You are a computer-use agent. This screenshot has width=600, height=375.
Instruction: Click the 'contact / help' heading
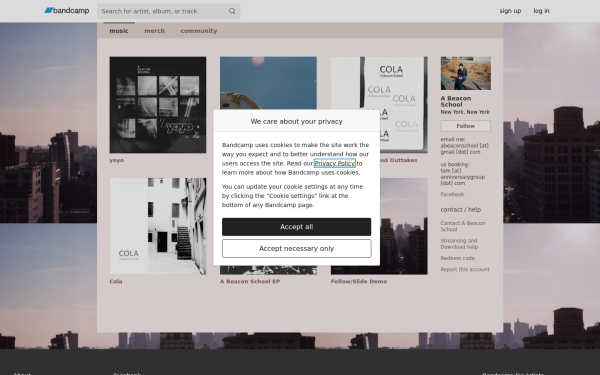tap(461, 210)
